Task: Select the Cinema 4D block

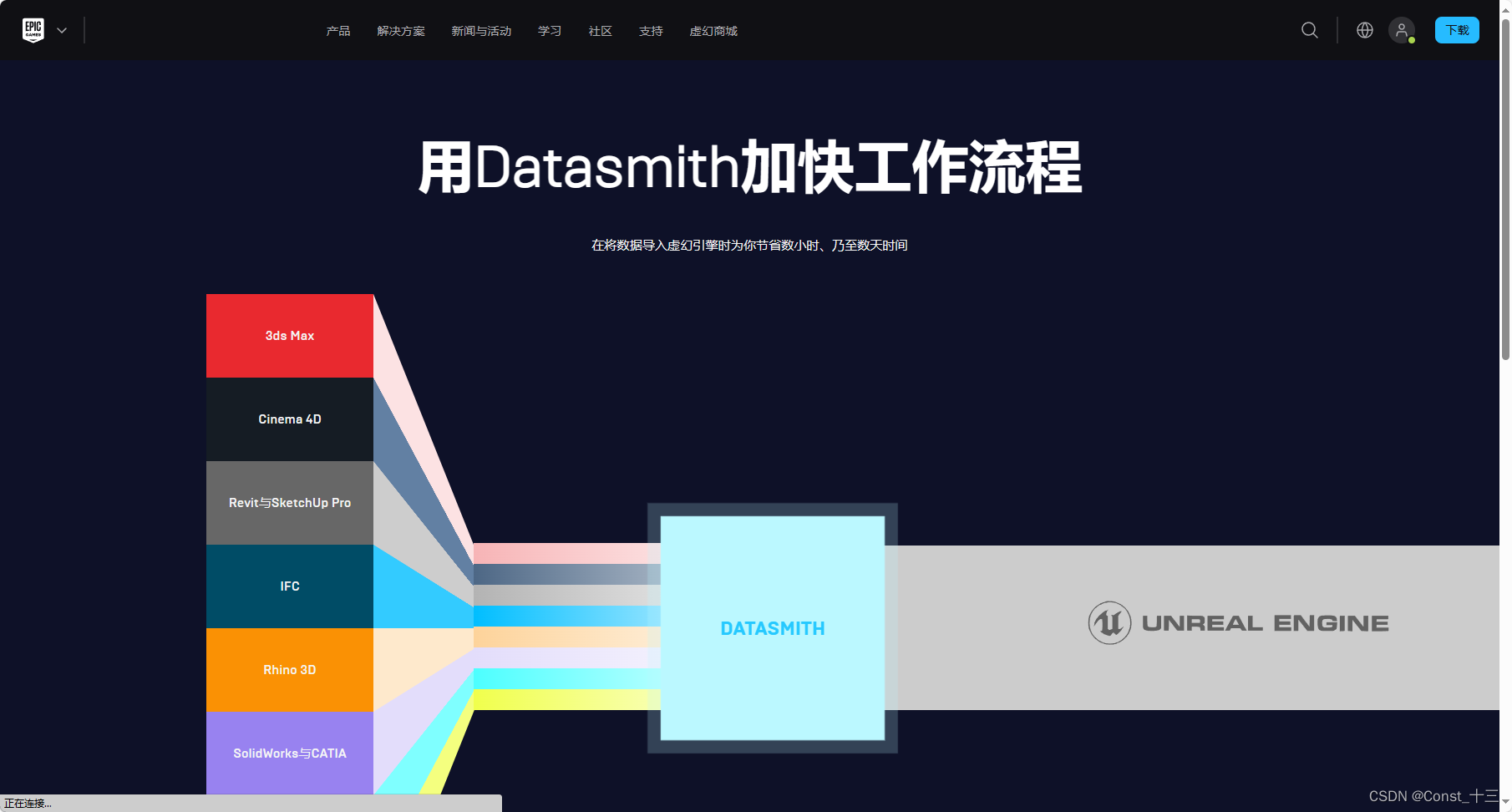Action: [x=289, y=419]
